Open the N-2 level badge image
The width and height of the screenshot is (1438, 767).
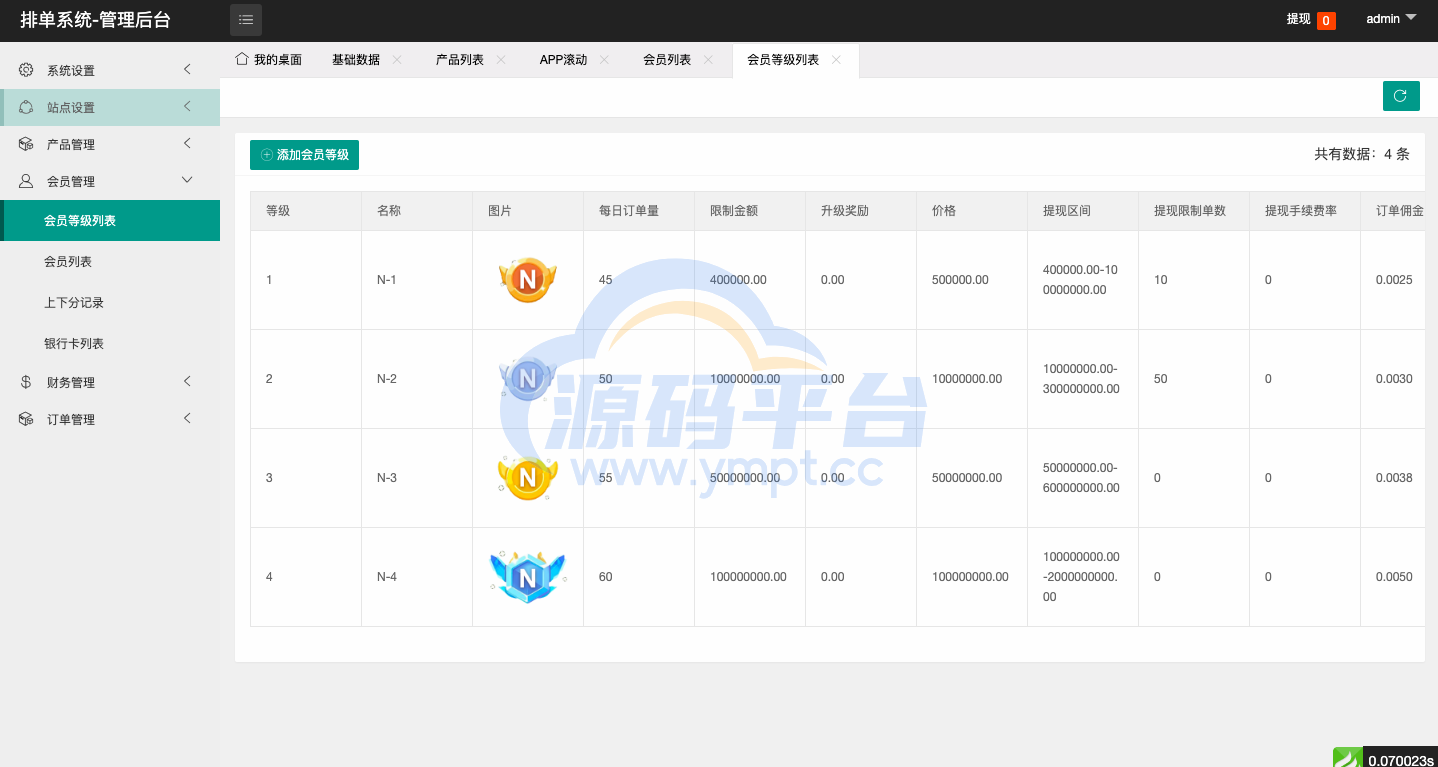point(527,379)
